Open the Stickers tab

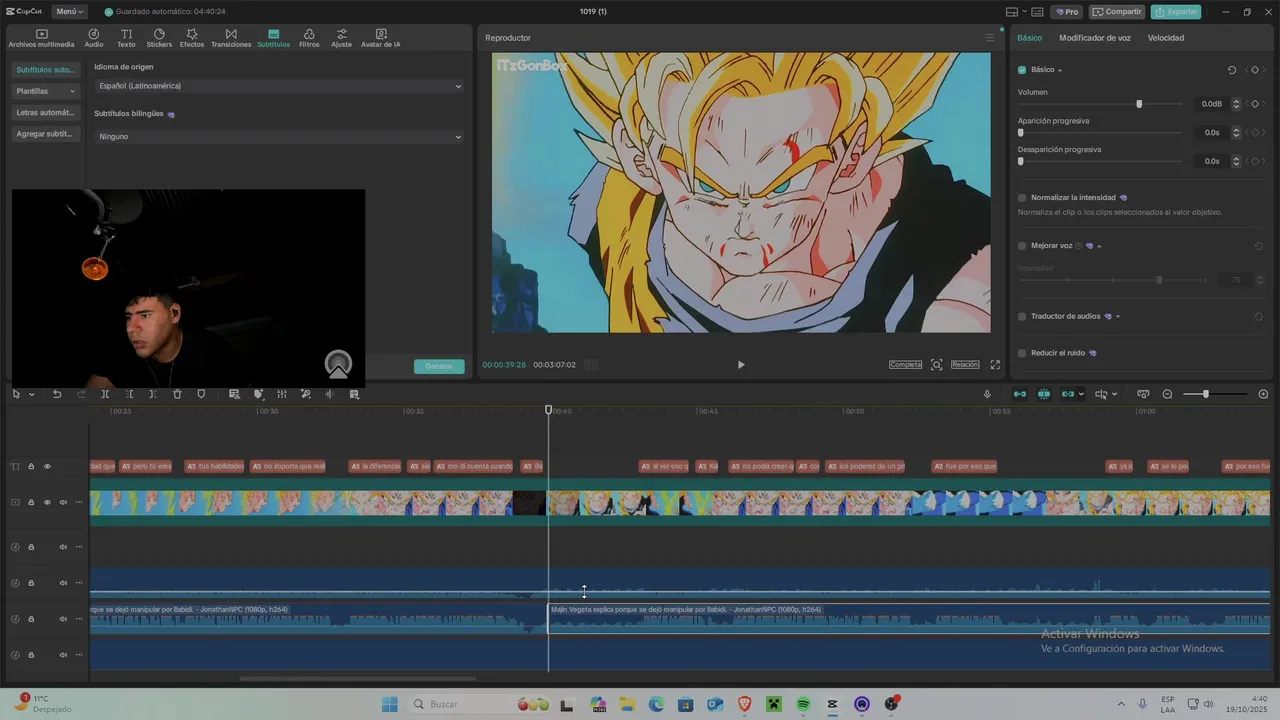click(x=159, y=38)
